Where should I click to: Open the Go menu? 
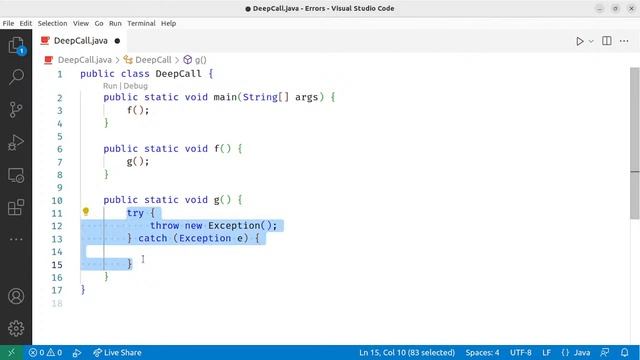99,23
